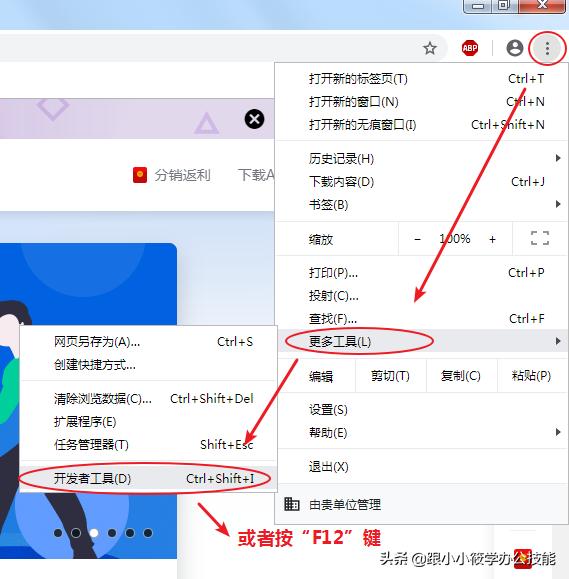Viewport: 569px width, 579px height.
Task: Expand the 历史记录(H) submenu
Action: coord(422,159)
